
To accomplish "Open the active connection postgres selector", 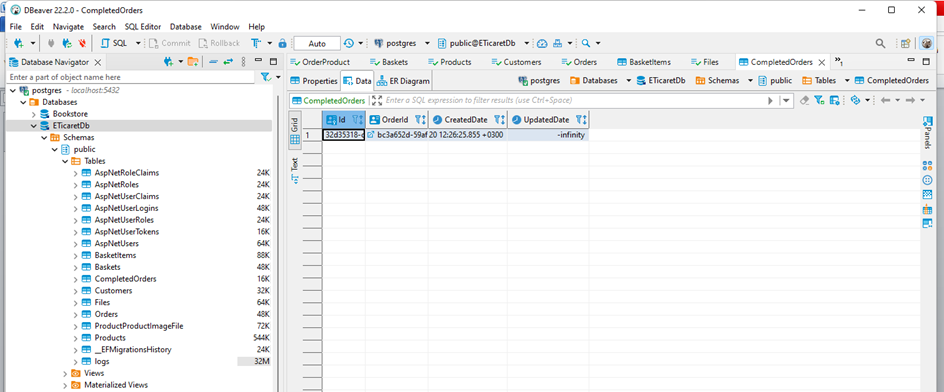I will click(401, 43).
